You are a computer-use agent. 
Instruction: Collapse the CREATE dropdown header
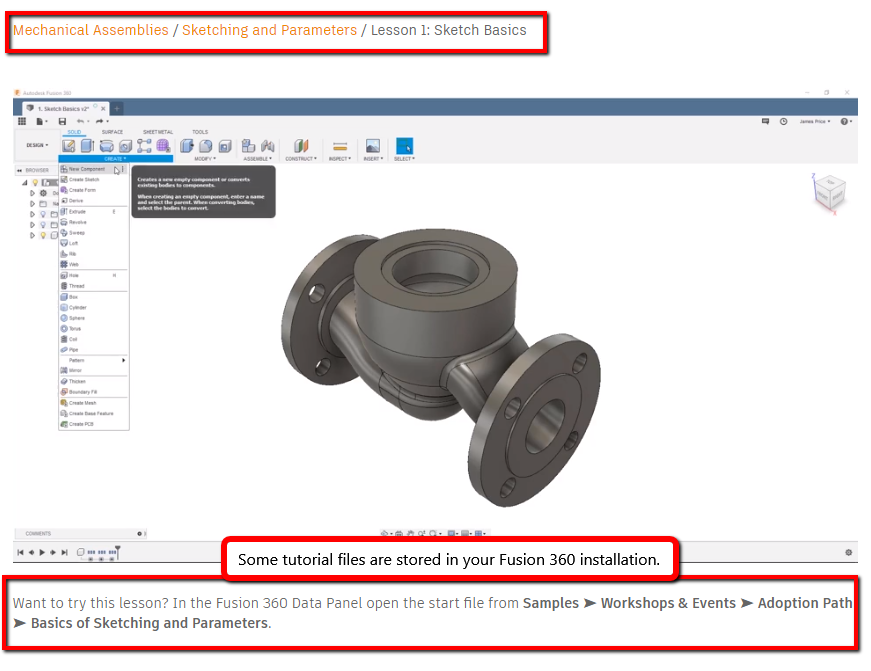[116, 159]
